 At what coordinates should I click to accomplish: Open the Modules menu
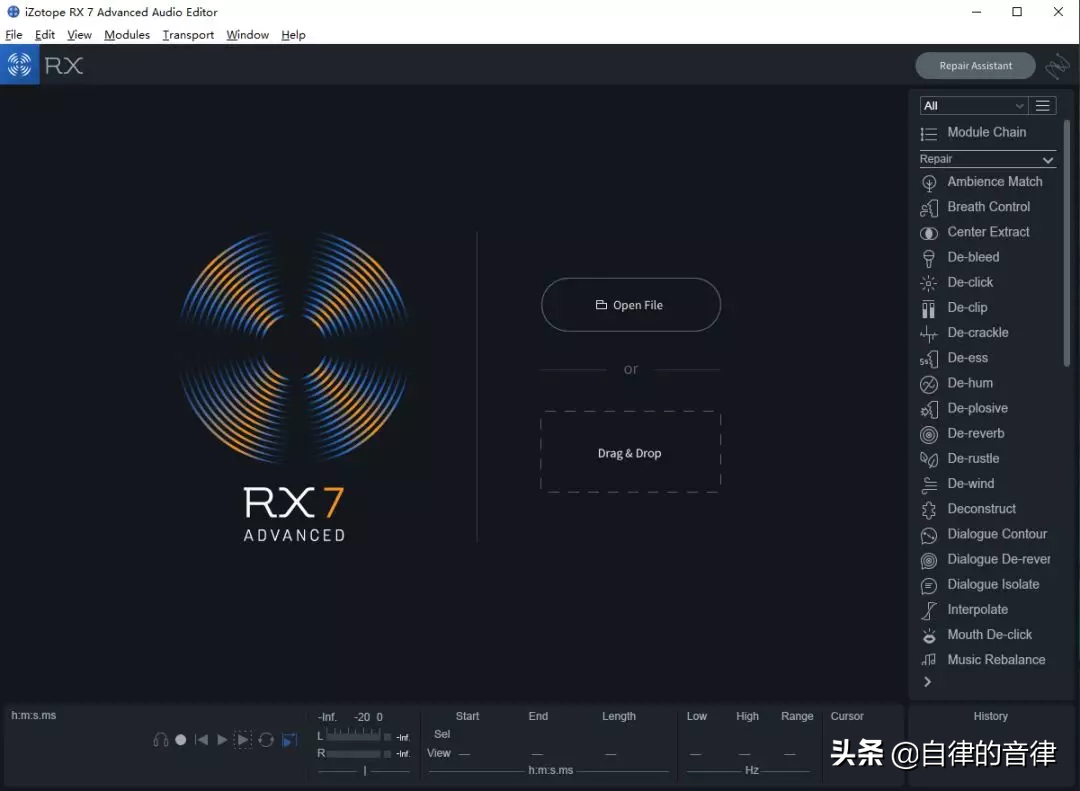(x=127, y=34)
